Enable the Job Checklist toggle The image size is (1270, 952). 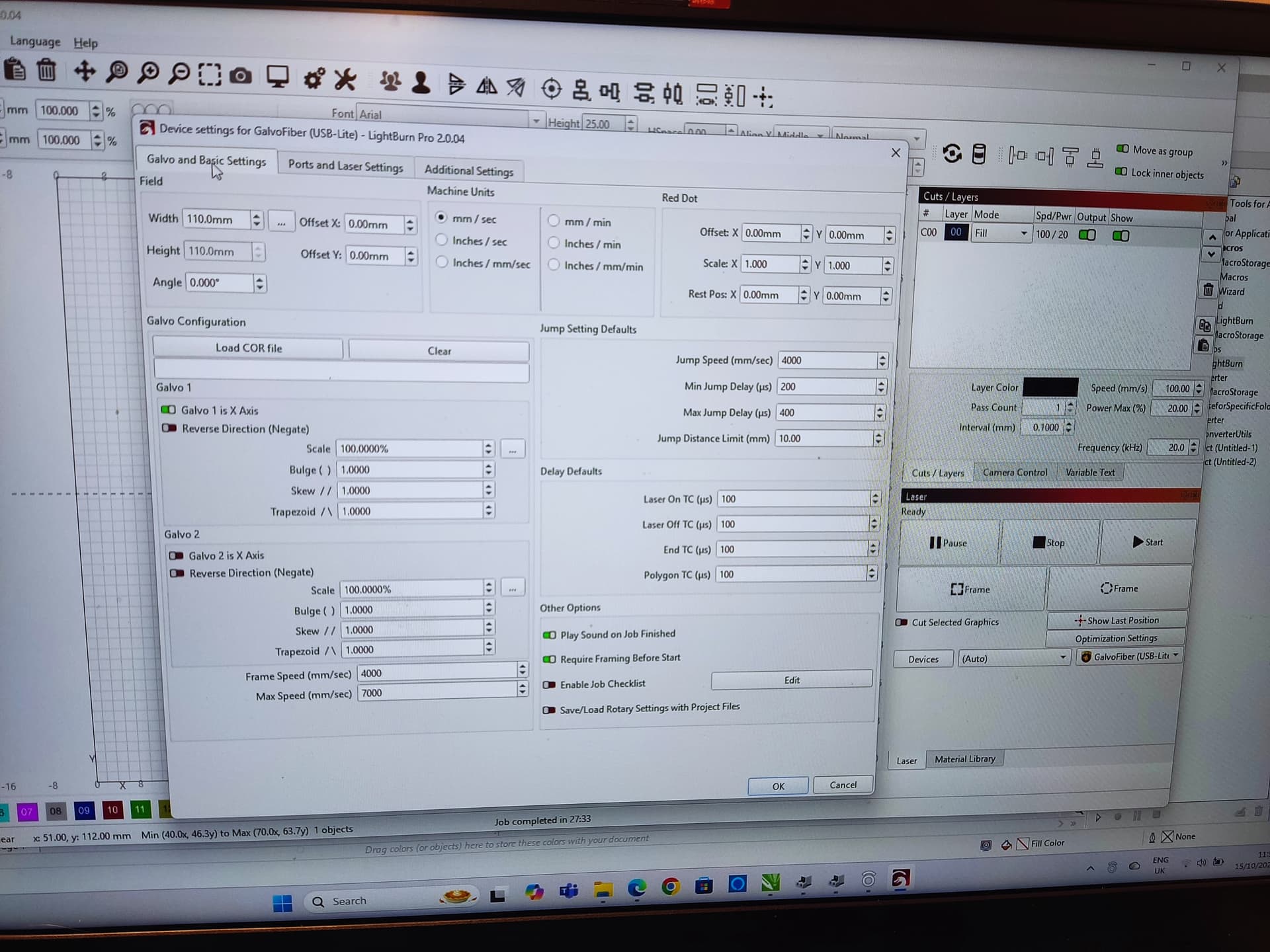coord(549,685)
